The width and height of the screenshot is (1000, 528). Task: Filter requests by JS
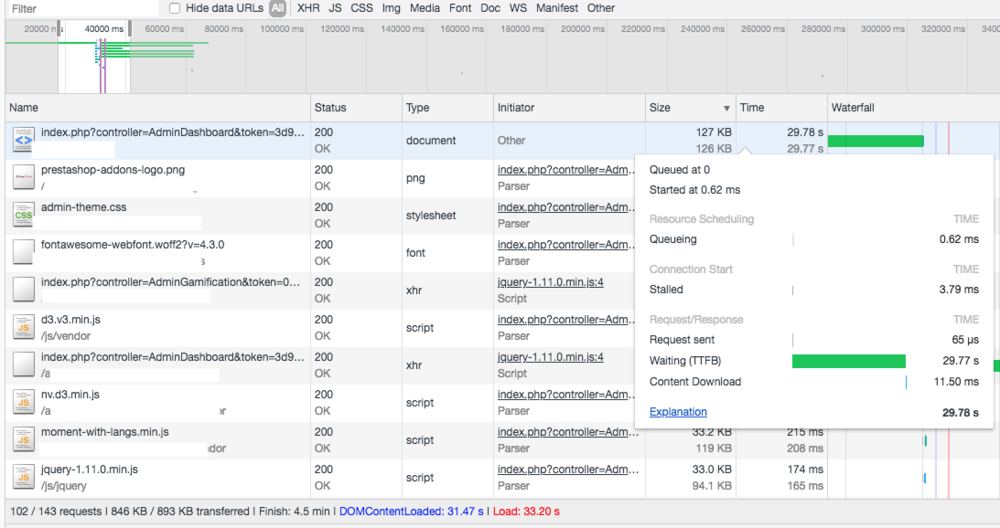point(335,8)
